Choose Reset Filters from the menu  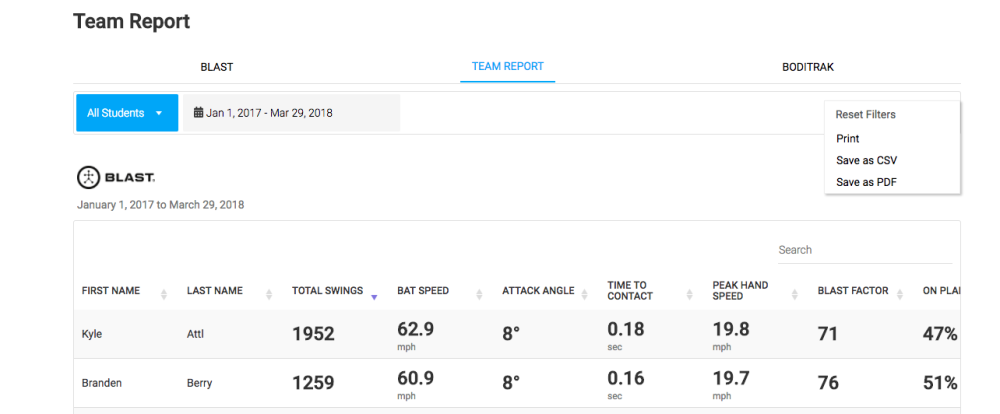[865, 115]
